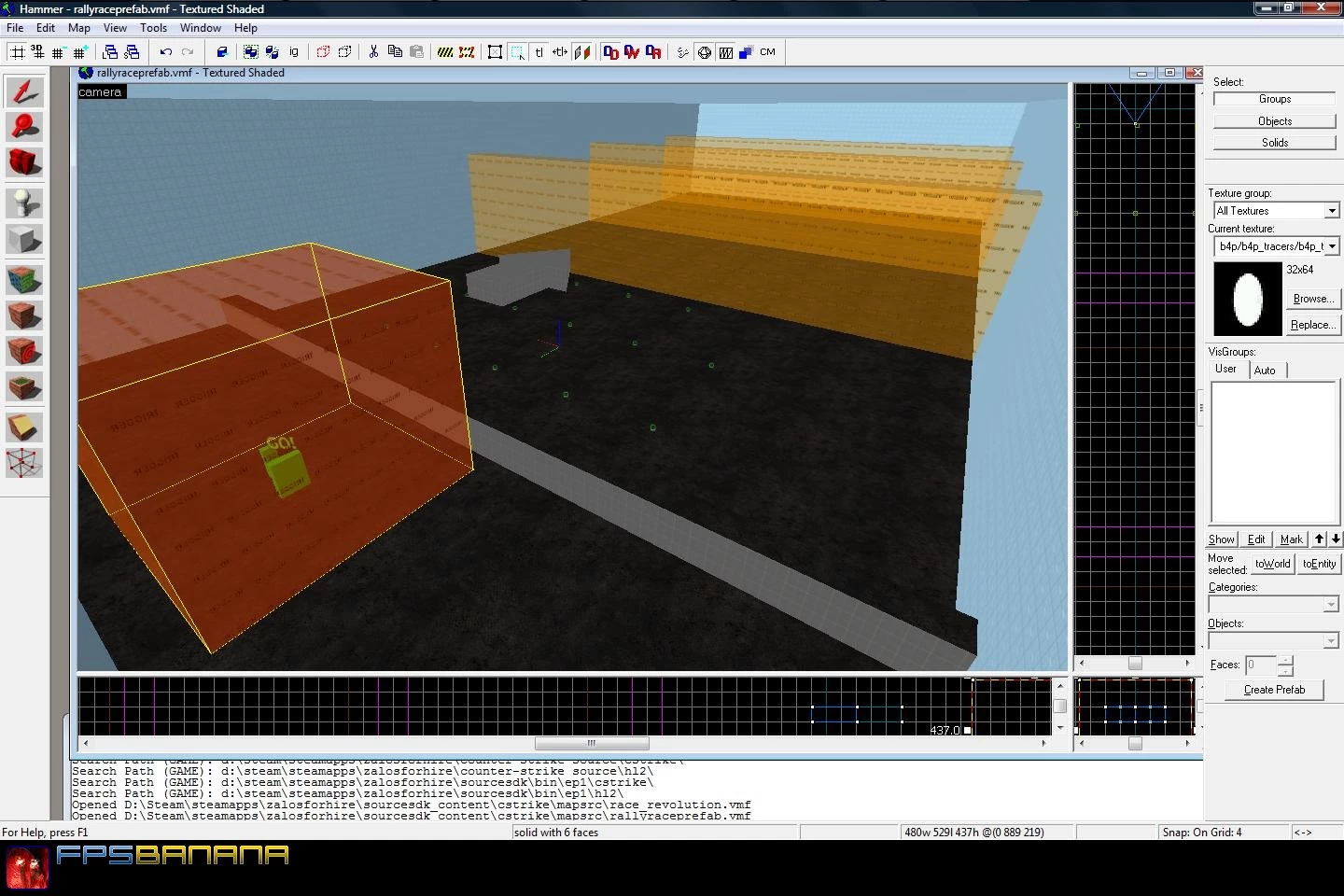The image size is (1344, 896).
Task: Open the Texture group dropdown
Action: point(1276,211)
